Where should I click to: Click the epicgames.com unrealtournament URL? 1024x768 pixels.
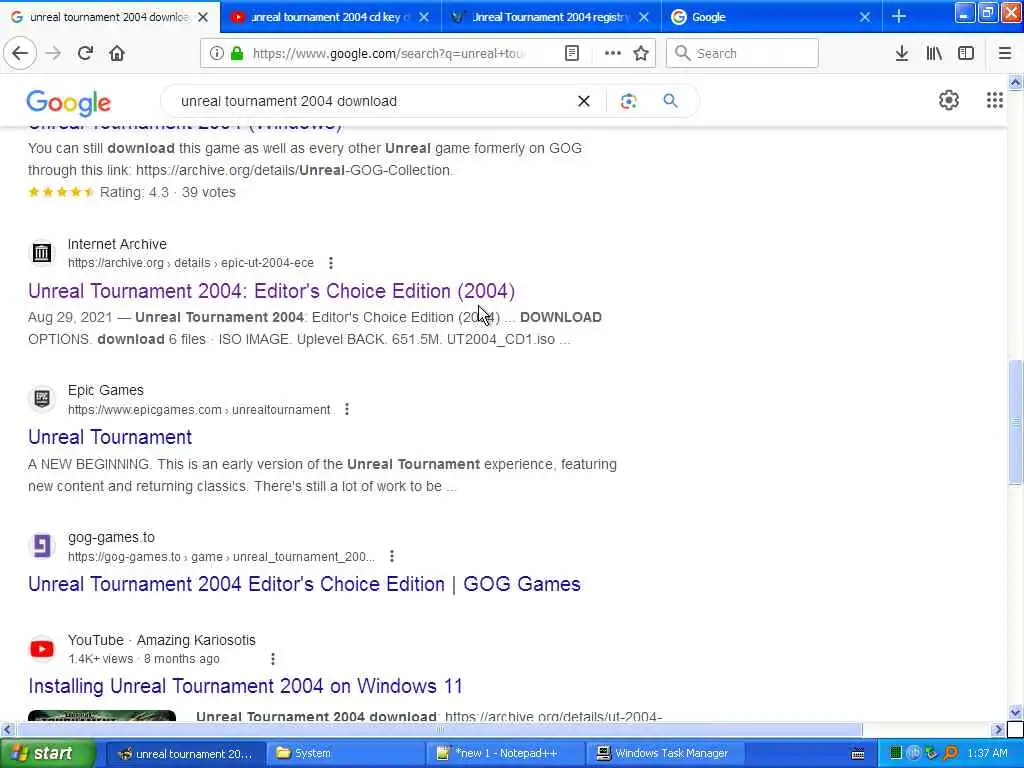click(199, 410)
